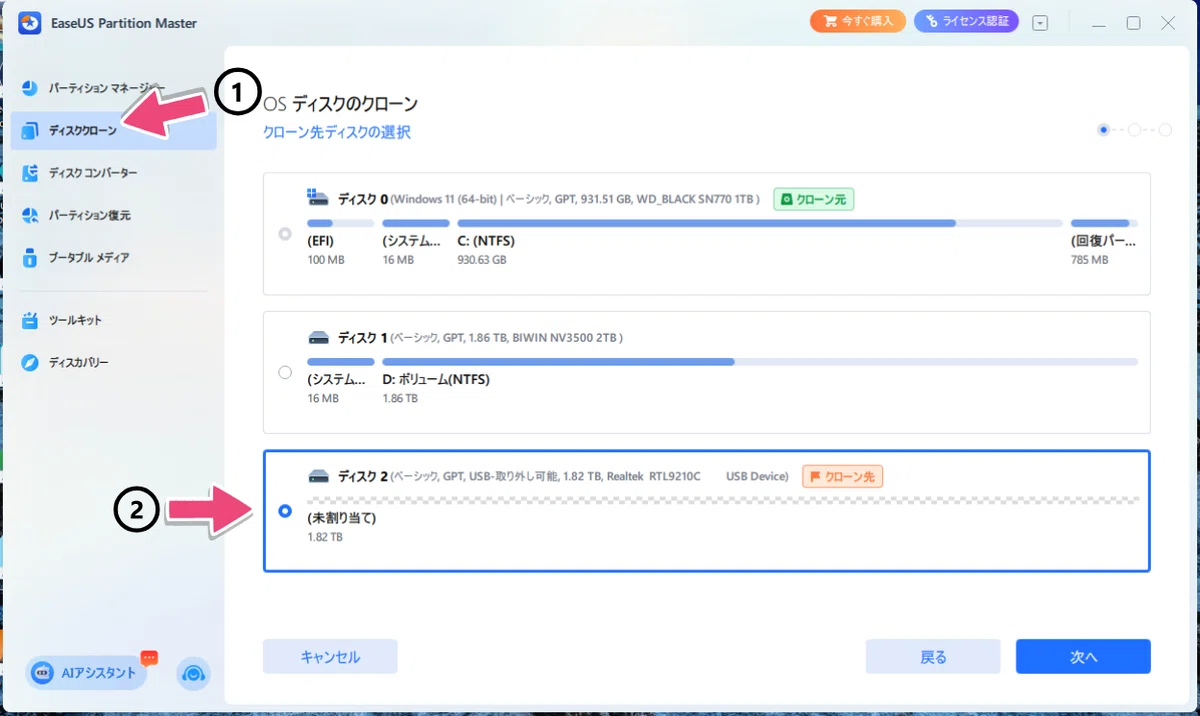Click the 戻る back button
Image resolution: width=1200 pixels, height=716 pixels.
933,657
